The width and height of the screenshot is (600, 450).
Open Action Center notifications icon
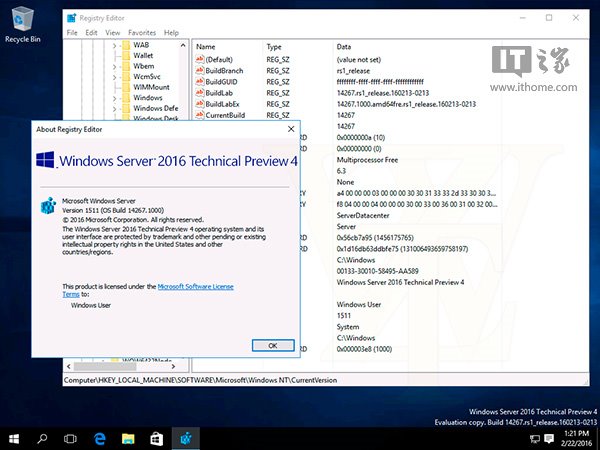(x=549, y=439)
